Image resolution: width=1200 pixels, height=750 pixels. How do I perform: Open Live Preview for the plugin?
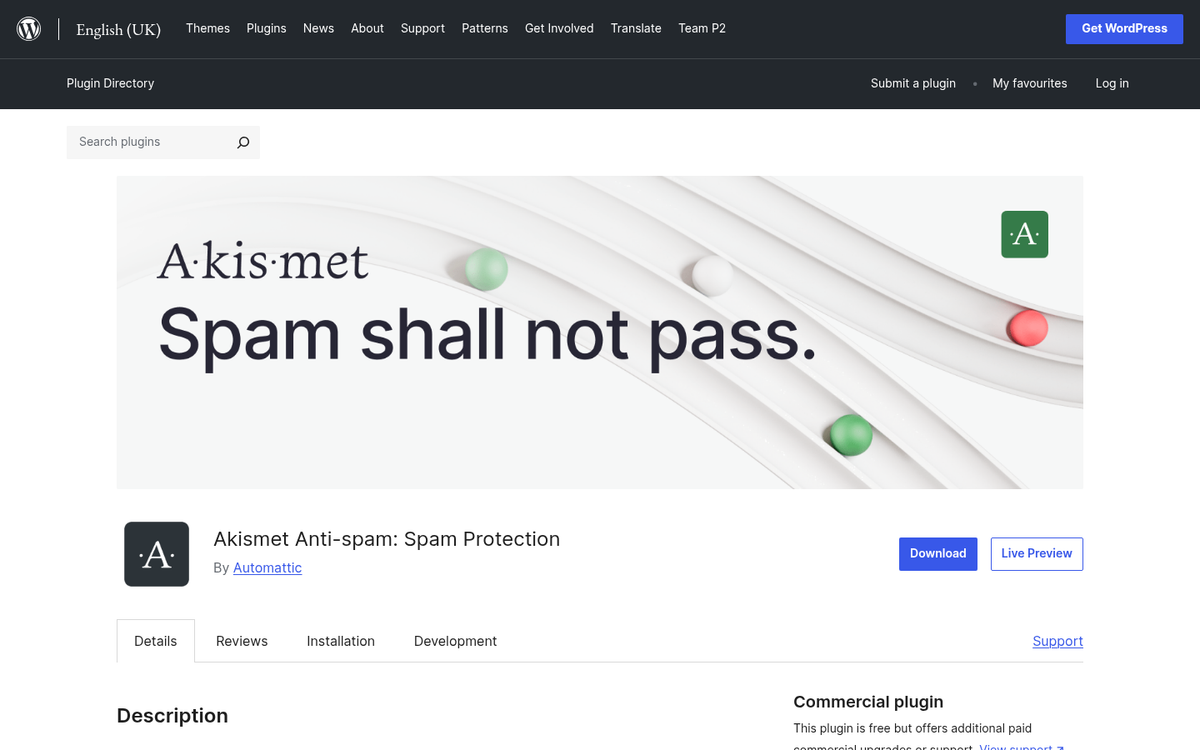1037,553
